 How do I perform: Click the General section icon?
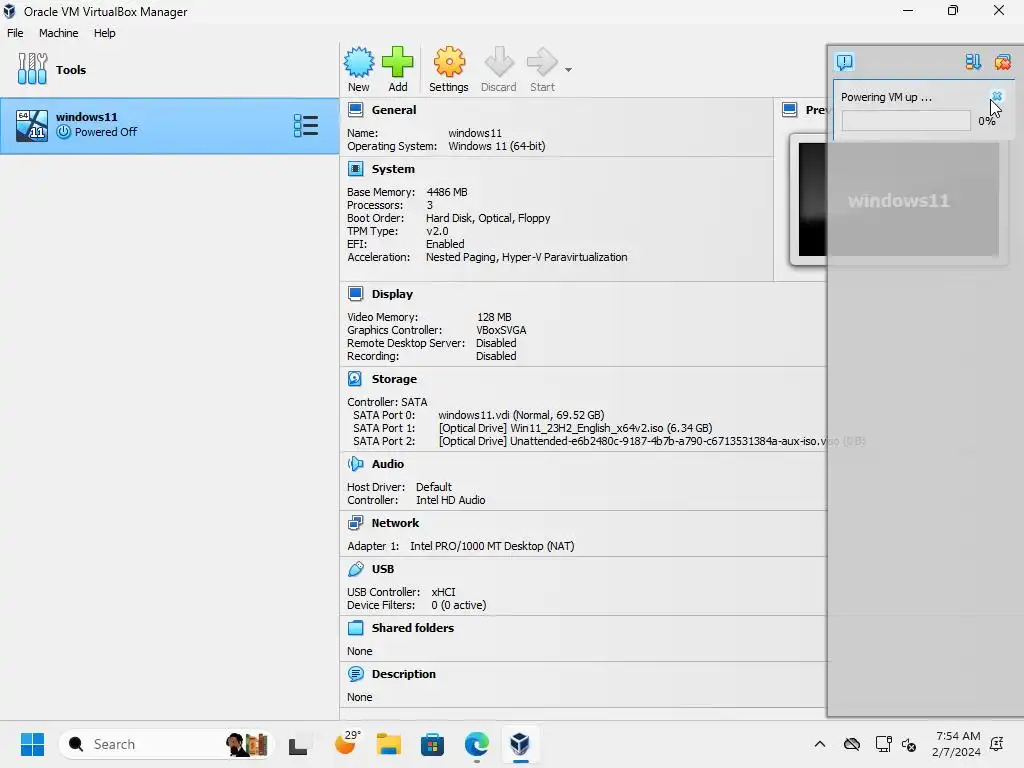coord(355,110)
